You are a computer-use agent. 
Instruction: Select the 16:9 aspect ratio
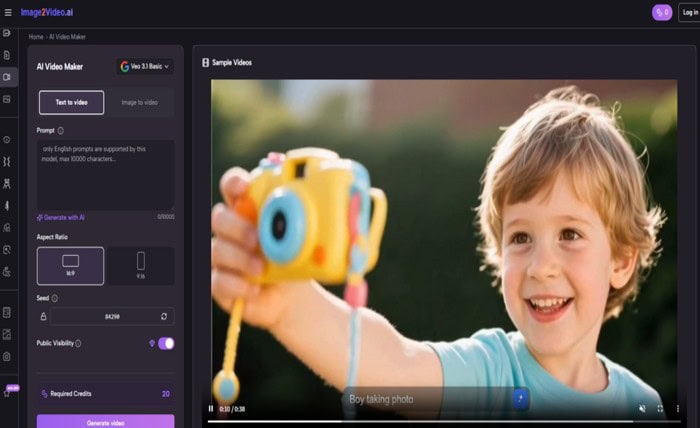tap(70, 265)
